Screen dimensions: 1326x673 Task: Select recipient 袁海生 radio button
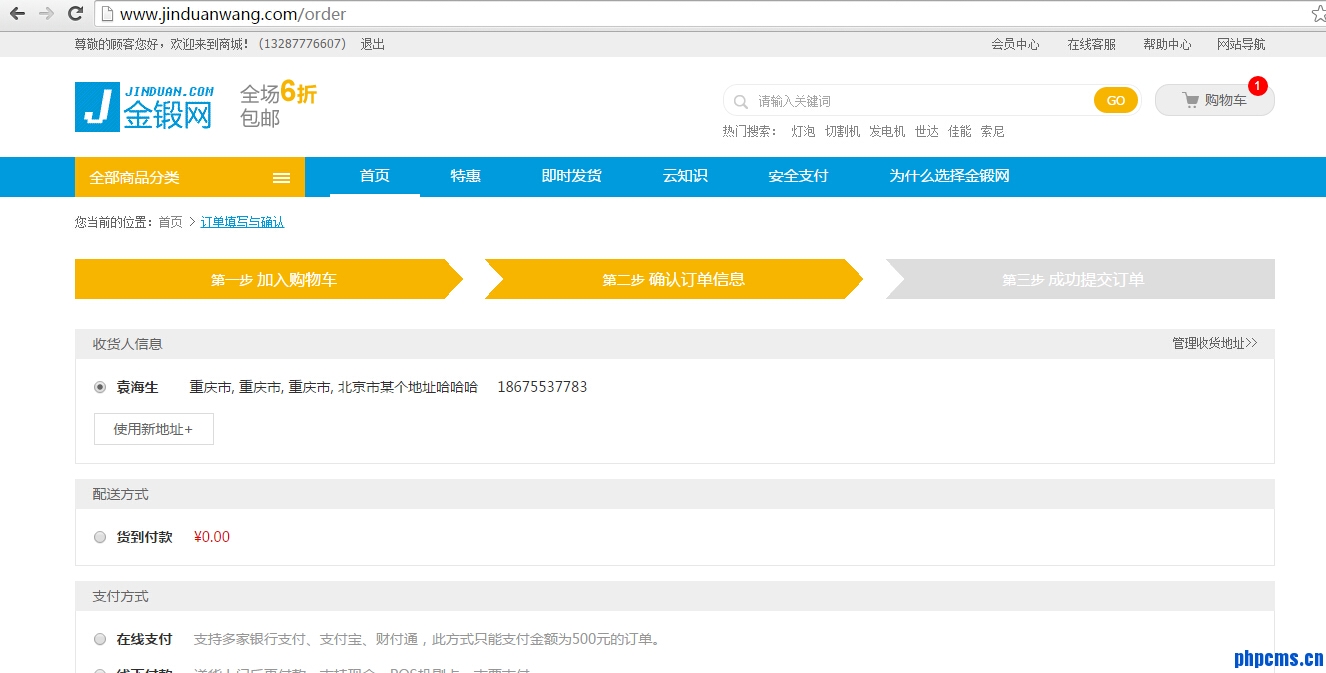[100, 387]
